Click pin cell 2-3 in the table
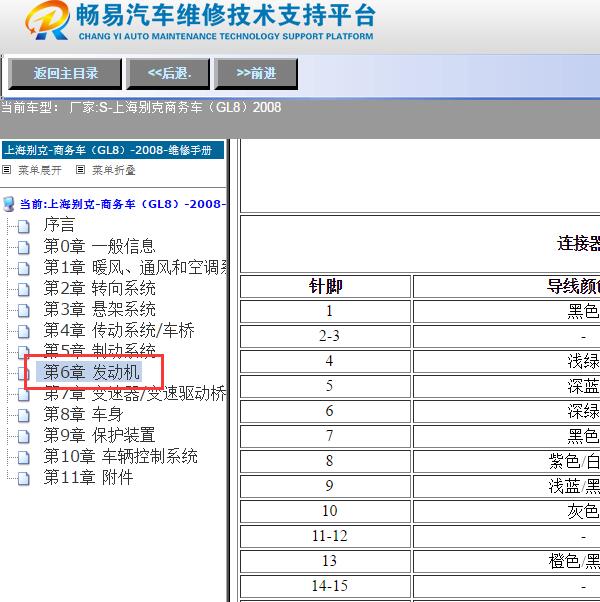The width and height of the screenshot is (600, 602). click(326, 336)
